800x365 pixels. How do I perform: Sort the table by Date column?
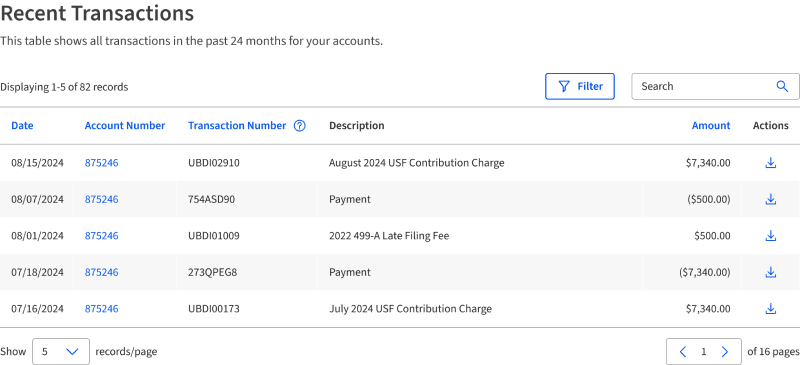point(22,126)
